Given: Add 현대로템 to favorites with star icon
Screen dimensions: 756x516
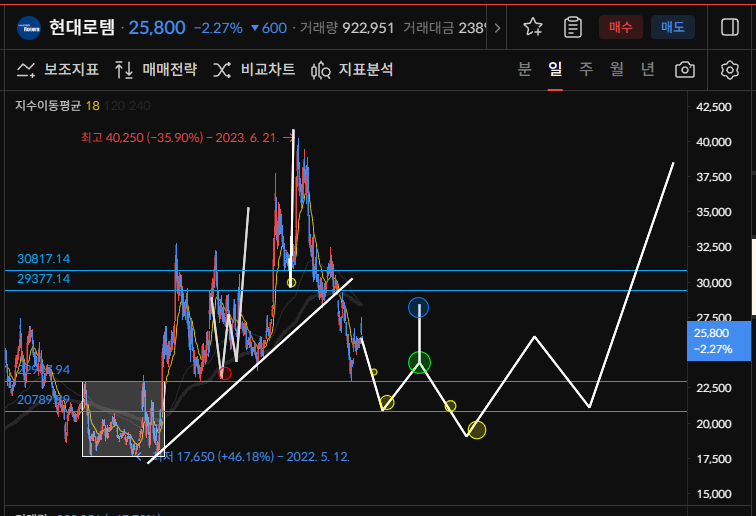Looking at the screenshot, I should (x=534, y=27).
